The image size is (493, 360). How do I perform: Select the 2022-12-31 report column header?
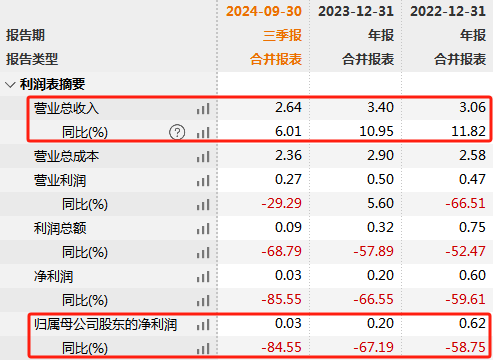pyautogui.click(x=448, y=11)
